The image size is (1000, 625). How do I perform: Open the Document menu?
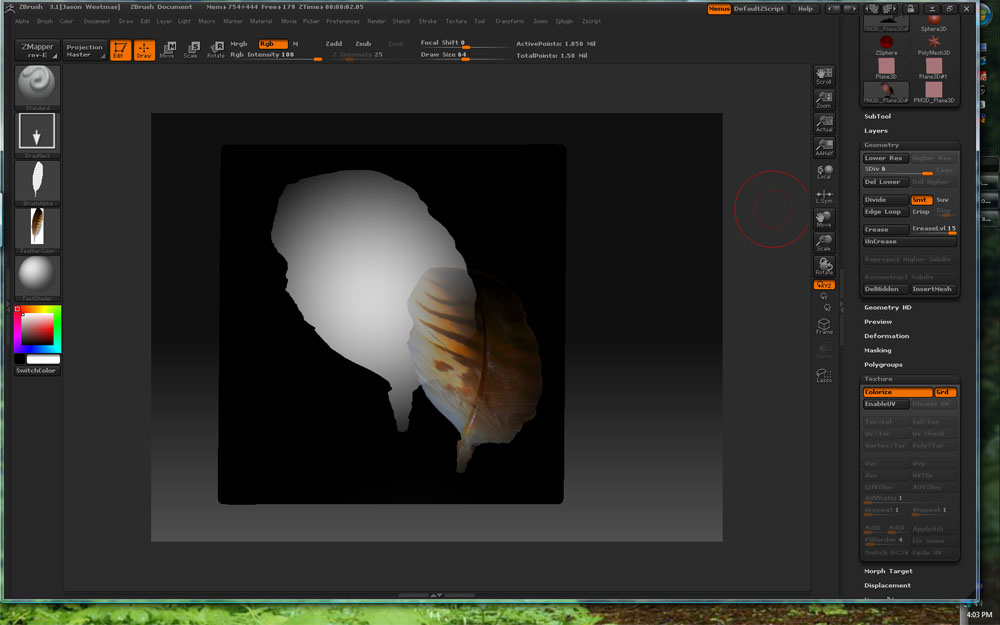point(97,21)
